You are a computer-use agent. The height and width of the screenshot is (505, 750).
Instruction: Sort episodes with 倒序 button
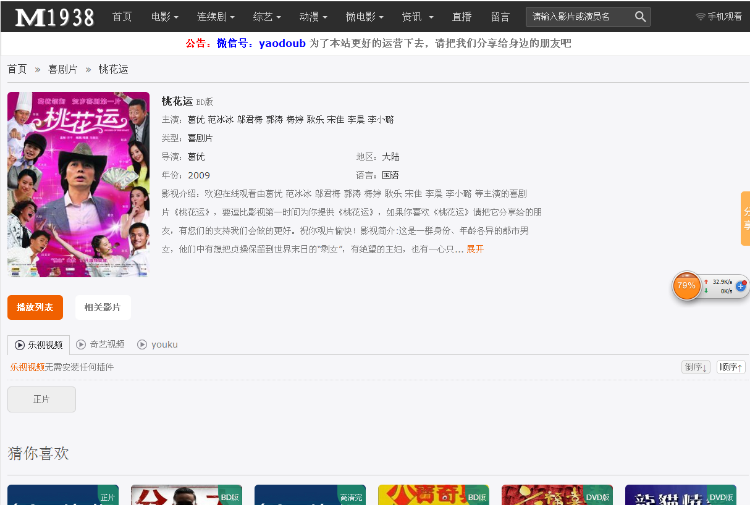(695, 367)
